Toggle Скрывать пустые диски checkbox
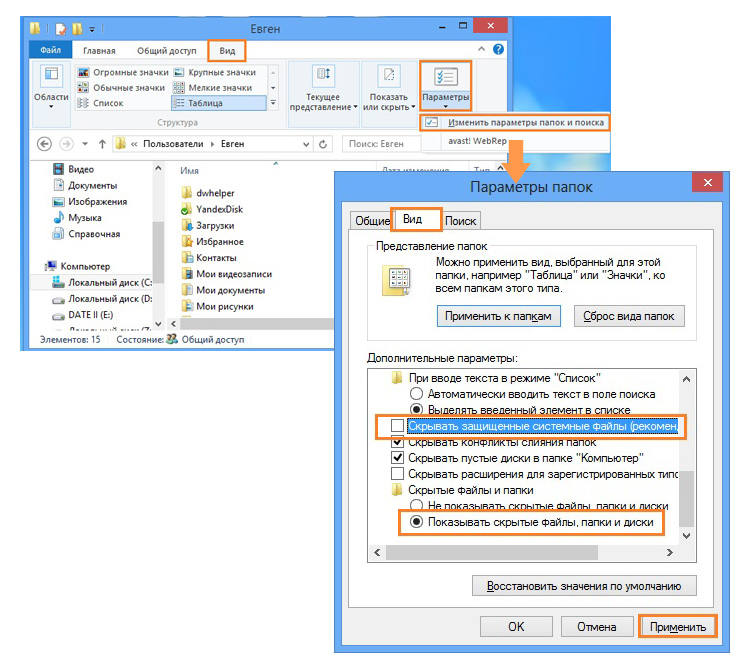This screenshot has width=752, height=668. [397, 457]
